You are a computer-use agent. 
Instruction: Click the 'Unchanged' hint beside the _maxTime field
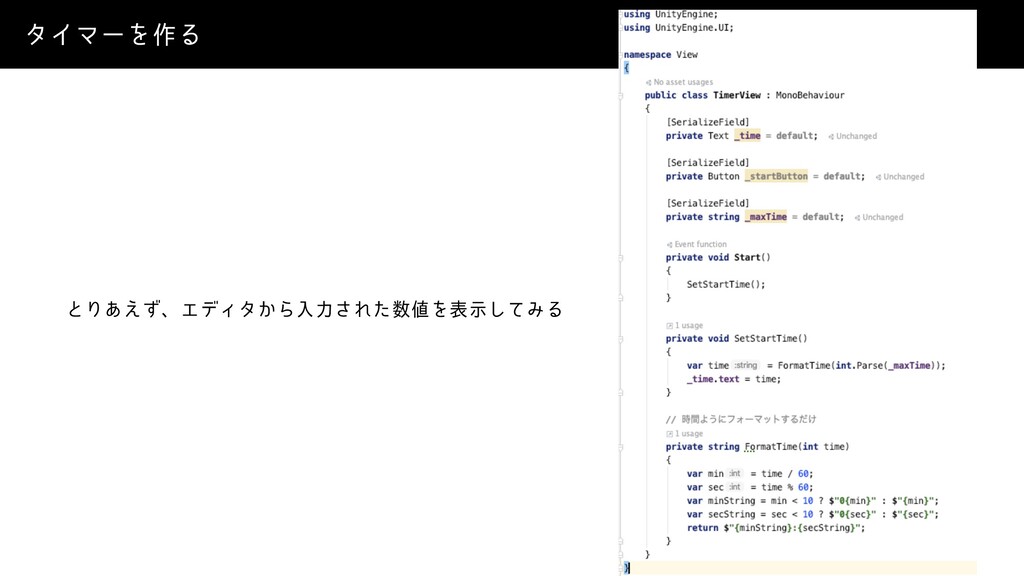coord(878,217)
